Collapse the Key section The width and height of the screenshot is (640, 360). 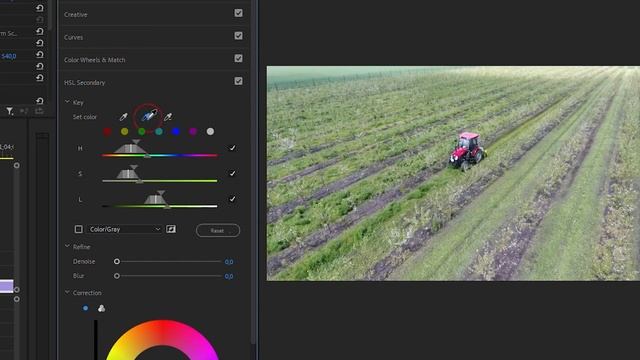coord(67,102)
